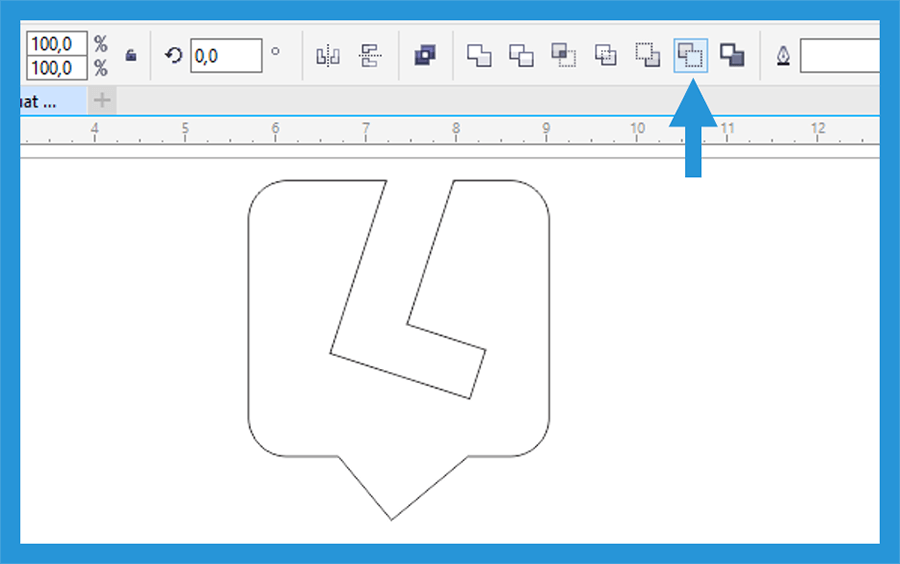Click the horizontal scale factor field
The width and height of the screenshot is (900, 564).
click(57, 44)
